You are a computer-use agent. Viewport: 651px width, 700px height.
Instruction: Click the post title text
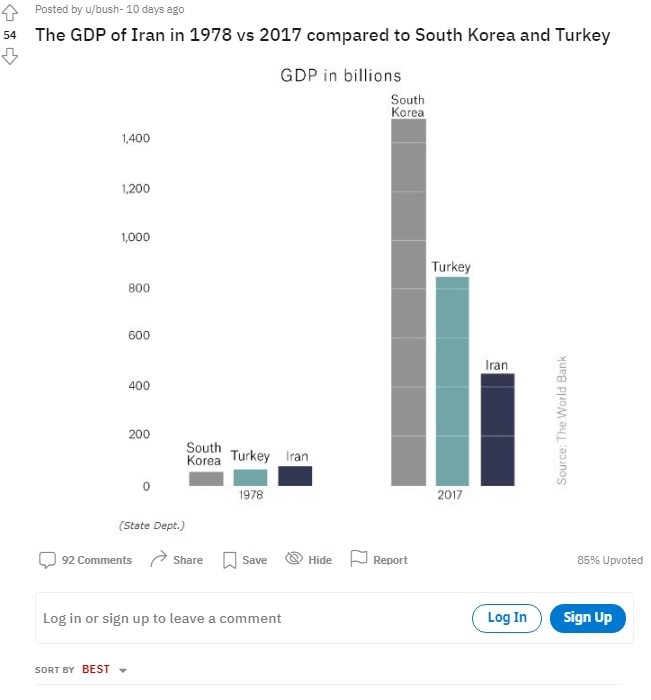click(322, 35)
